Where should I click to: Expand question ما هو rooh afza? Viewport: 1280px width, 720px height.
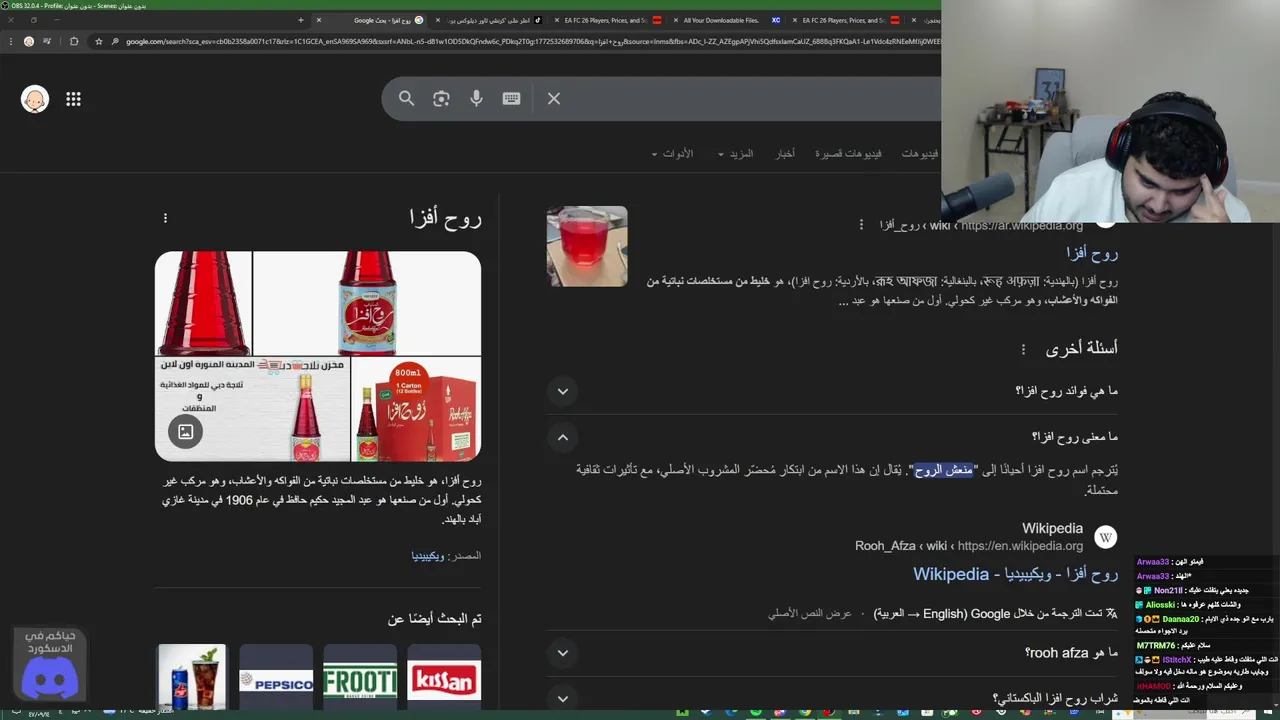pos(563,653)
